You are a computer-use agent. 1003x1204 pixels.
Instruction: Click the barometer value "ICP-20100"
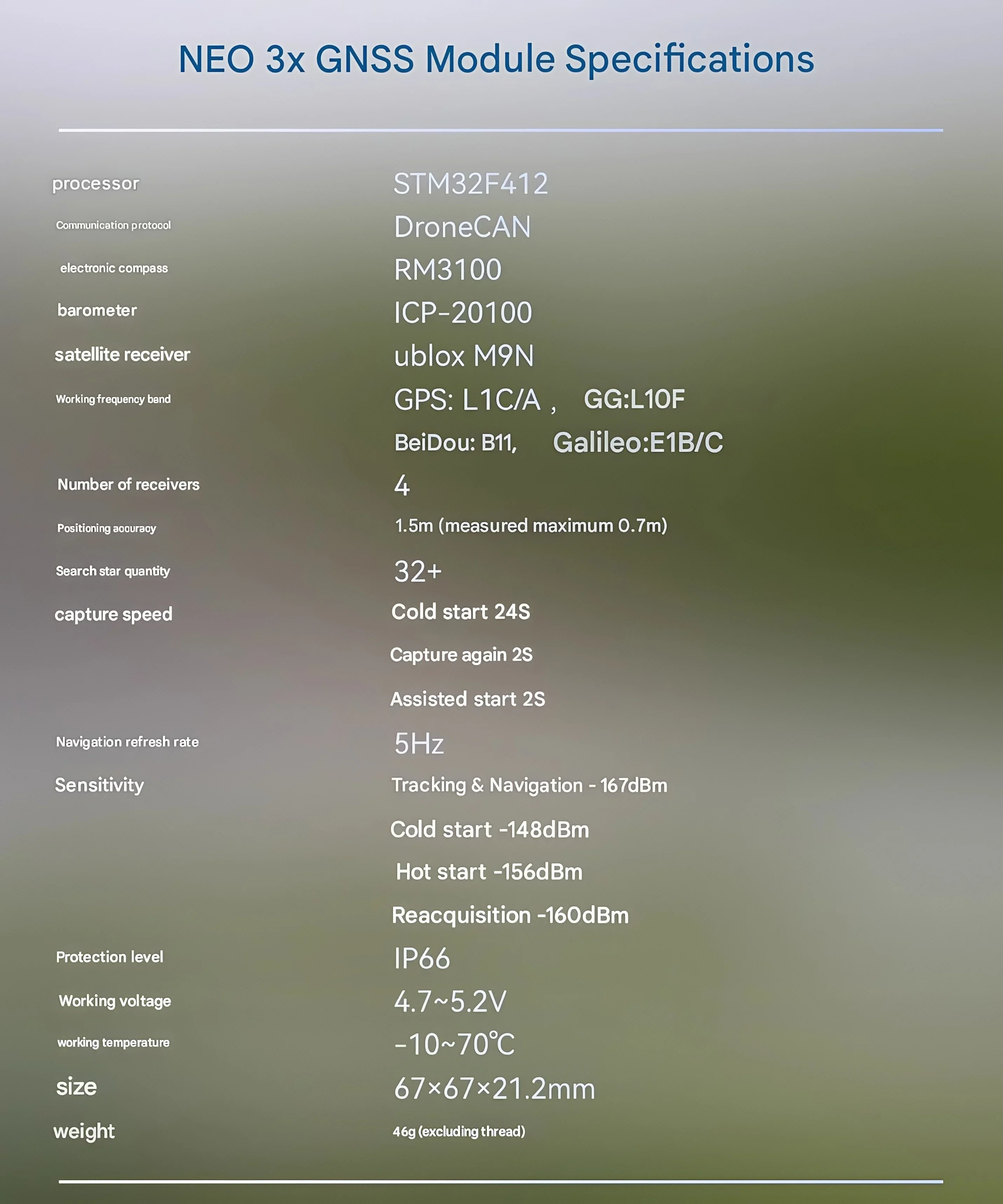tap(463, 313)
